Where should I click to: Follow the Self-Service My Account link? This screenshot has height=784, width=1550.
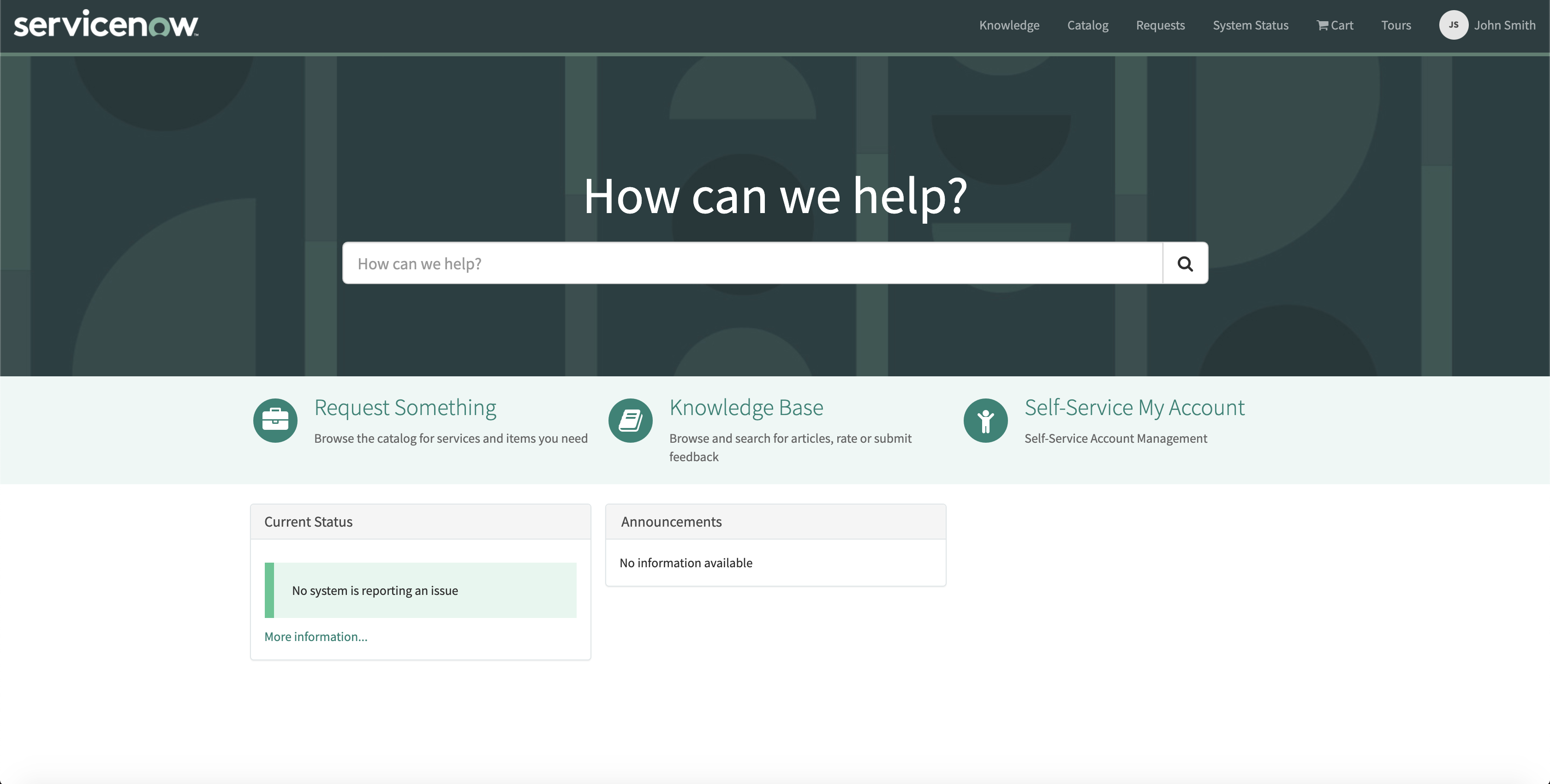tap(1134, 408)
